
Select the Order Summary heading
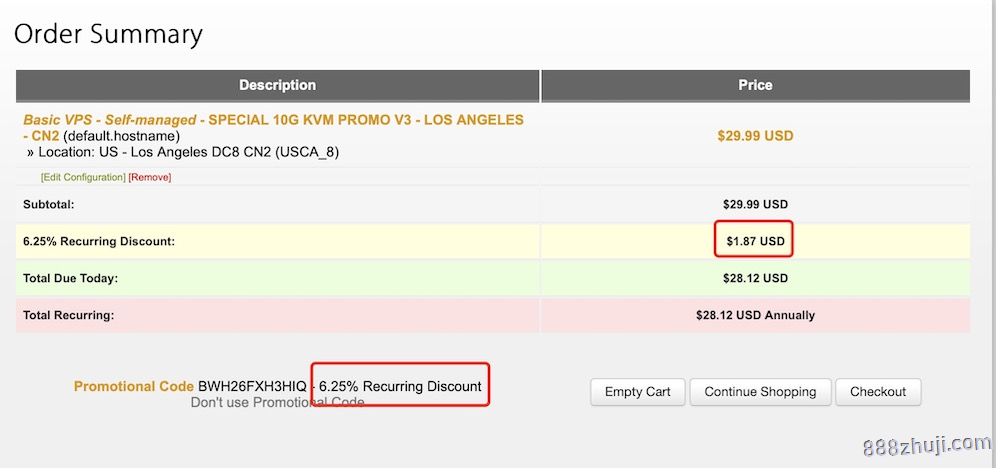[108, 34]
